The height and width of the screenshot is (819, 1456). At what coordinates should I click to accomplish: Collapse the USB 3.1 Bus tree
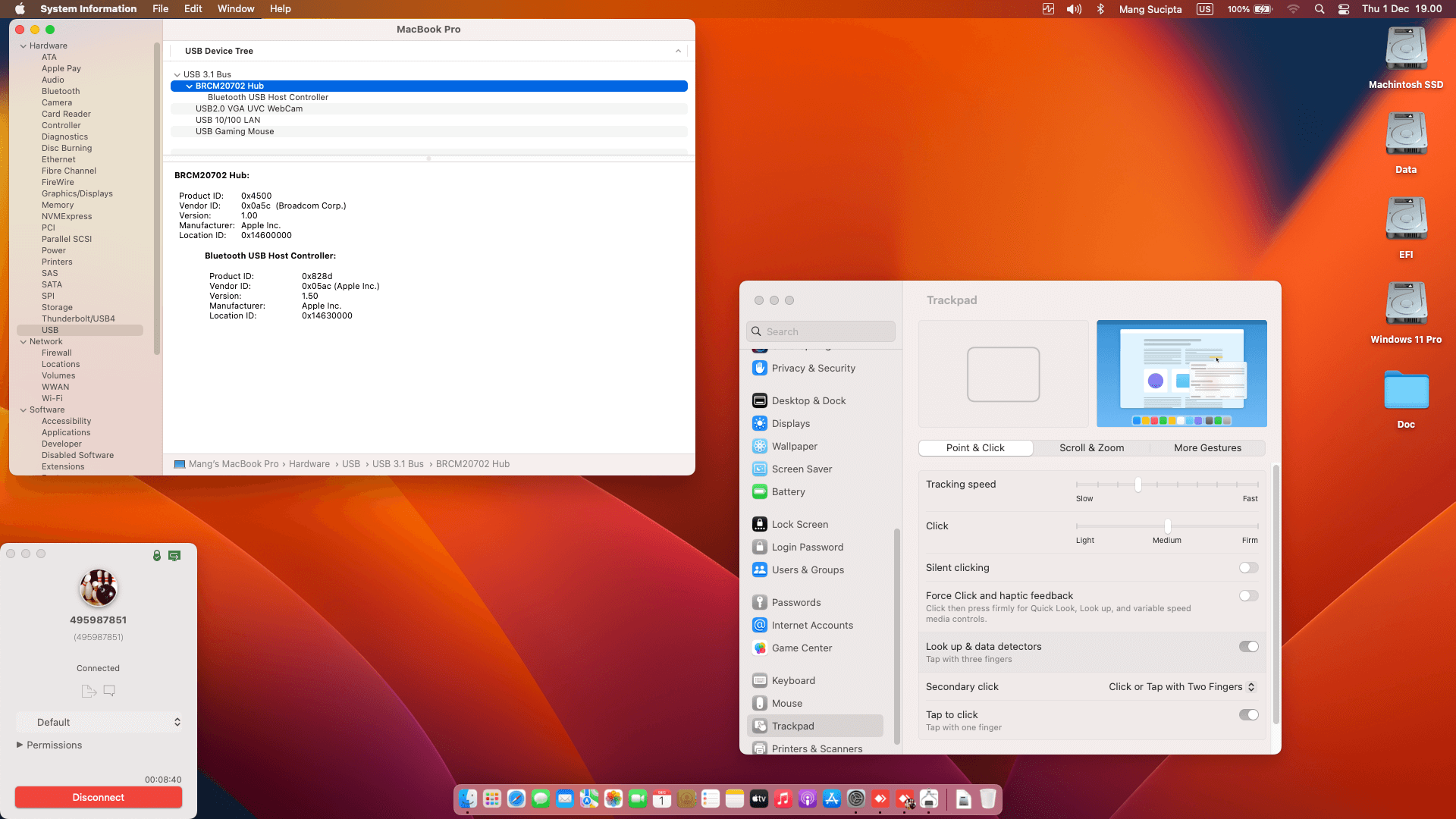[177, 75]
